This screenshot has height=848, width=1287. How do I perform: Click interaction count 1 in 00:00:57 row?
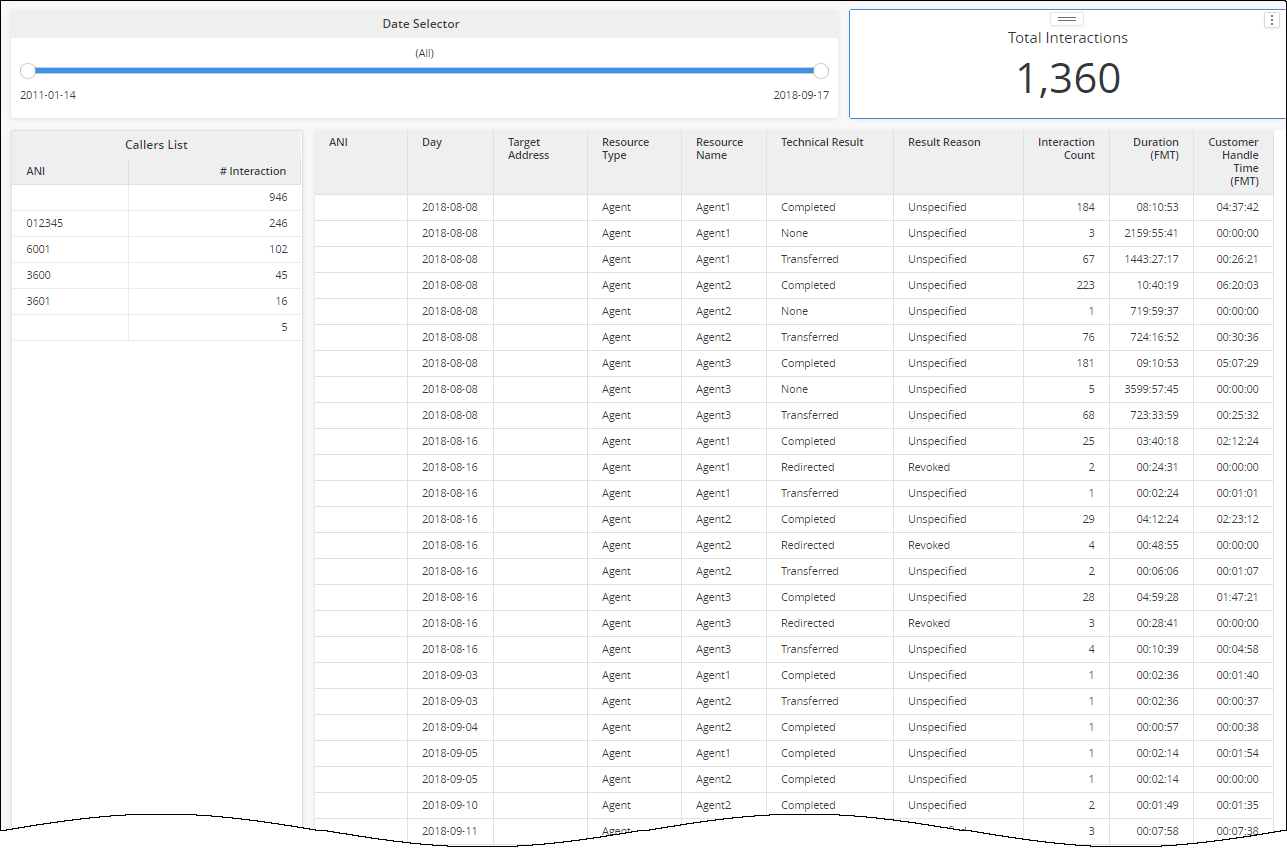(x=1091, y=727)
